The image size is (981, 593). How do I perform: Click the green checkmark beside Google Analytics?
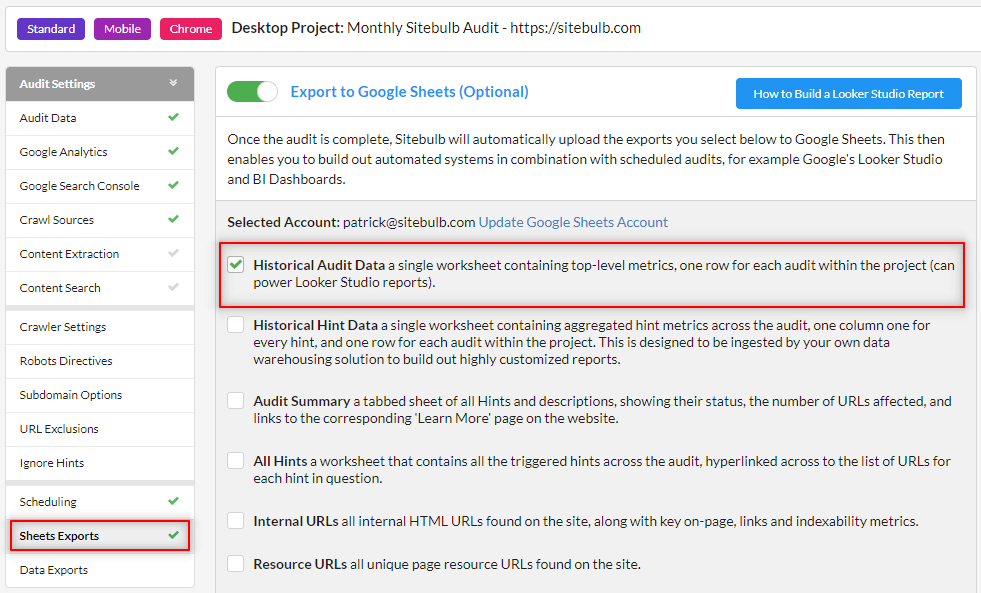173,151
